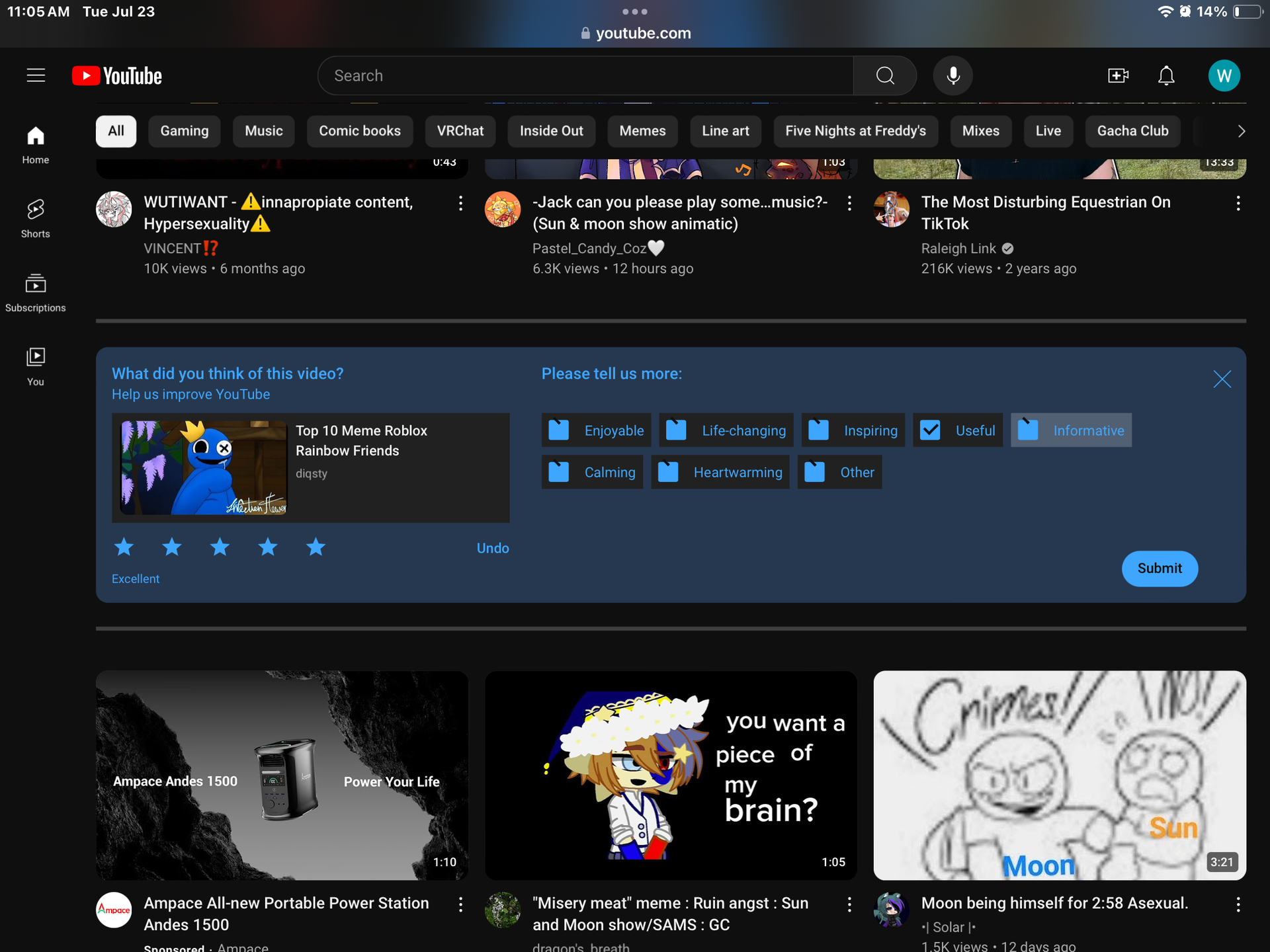
Task: Open dragon's breath channel avatar
Action: (x=503, y=910)
